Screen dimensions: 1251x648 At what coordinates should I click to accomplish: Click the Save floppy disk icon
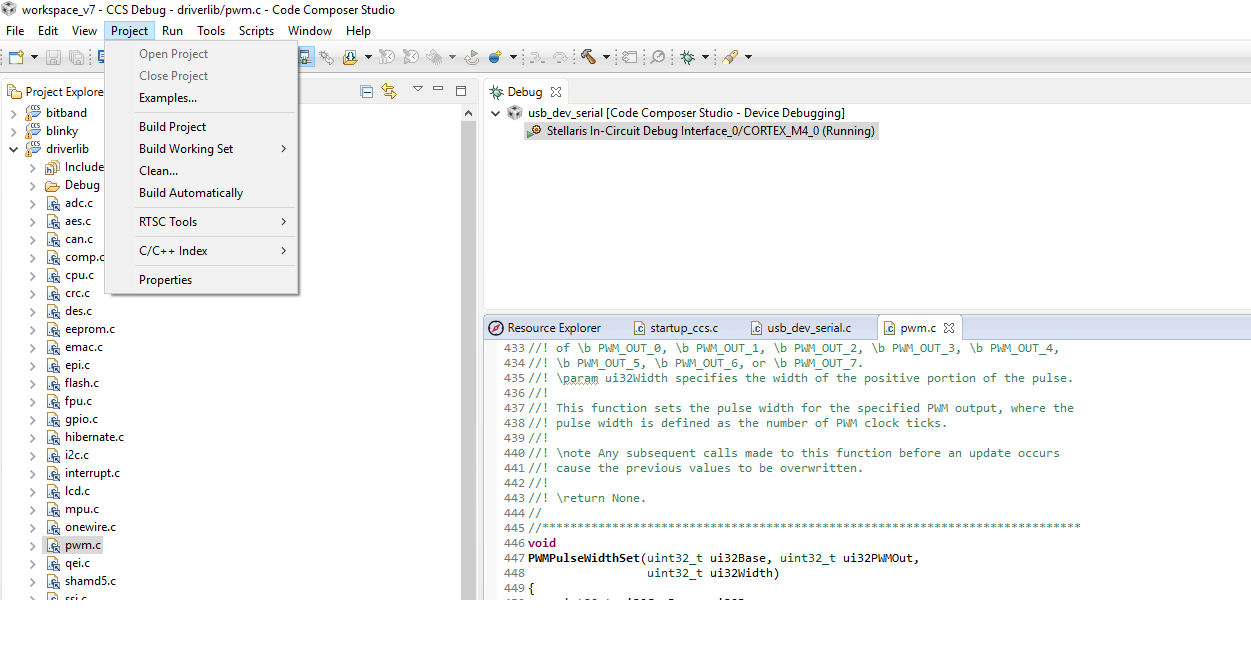coord(54,57)
